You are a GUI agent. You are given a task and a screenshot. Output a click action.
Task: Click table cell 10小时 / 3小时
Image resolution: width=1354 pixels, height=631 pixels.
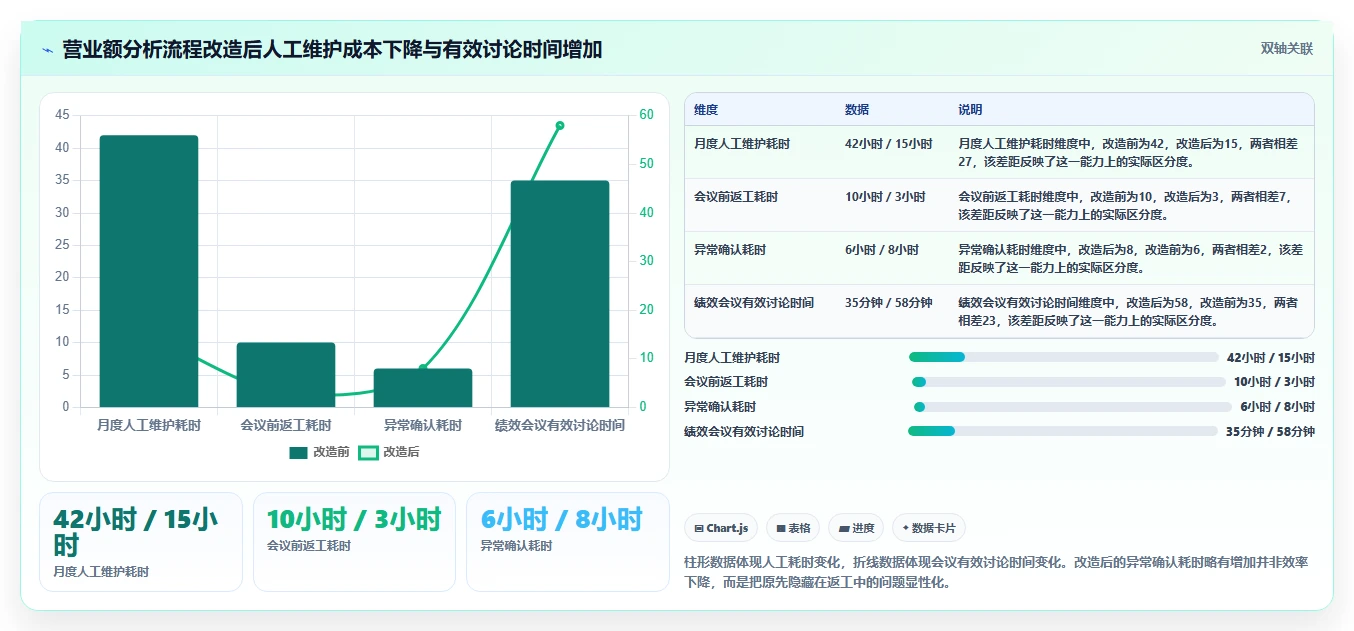[x=885, y=197]
